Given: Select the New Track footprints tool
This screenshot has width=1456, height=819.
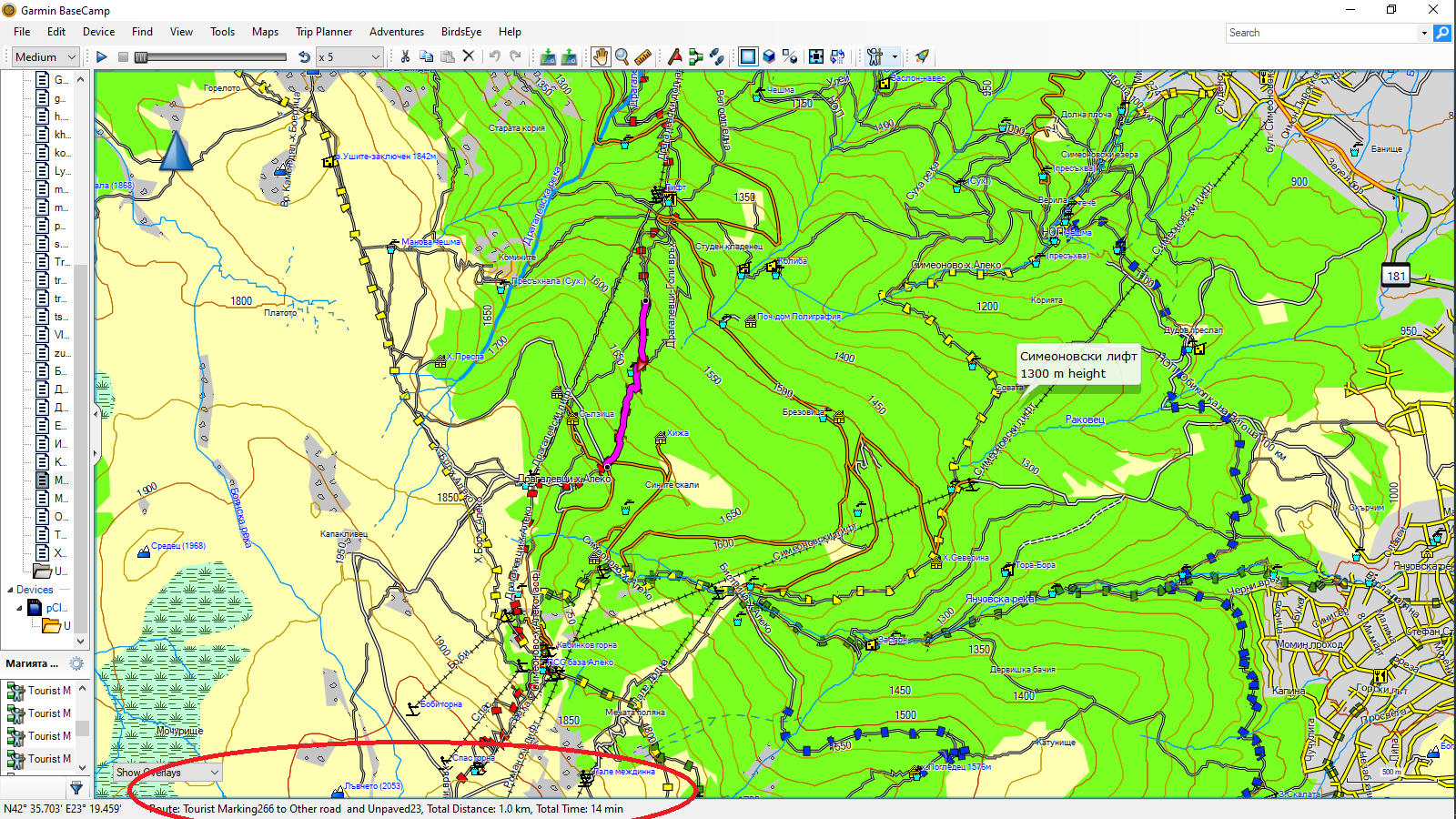Looking at the screenshot, I should [717, 56].
